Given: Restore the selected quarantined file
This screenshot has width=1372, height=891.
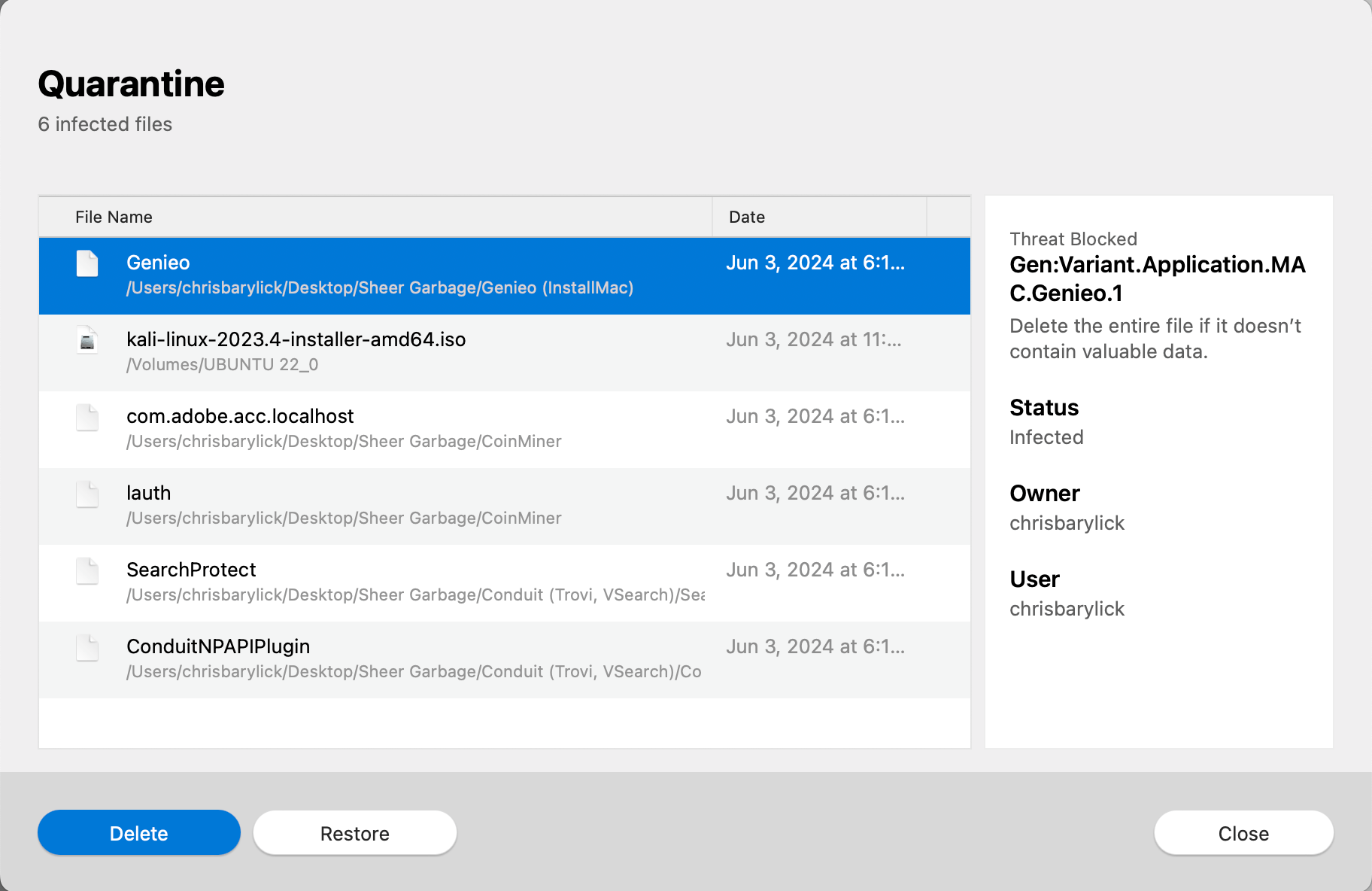Looking at the screenshot, I should 354,832.
